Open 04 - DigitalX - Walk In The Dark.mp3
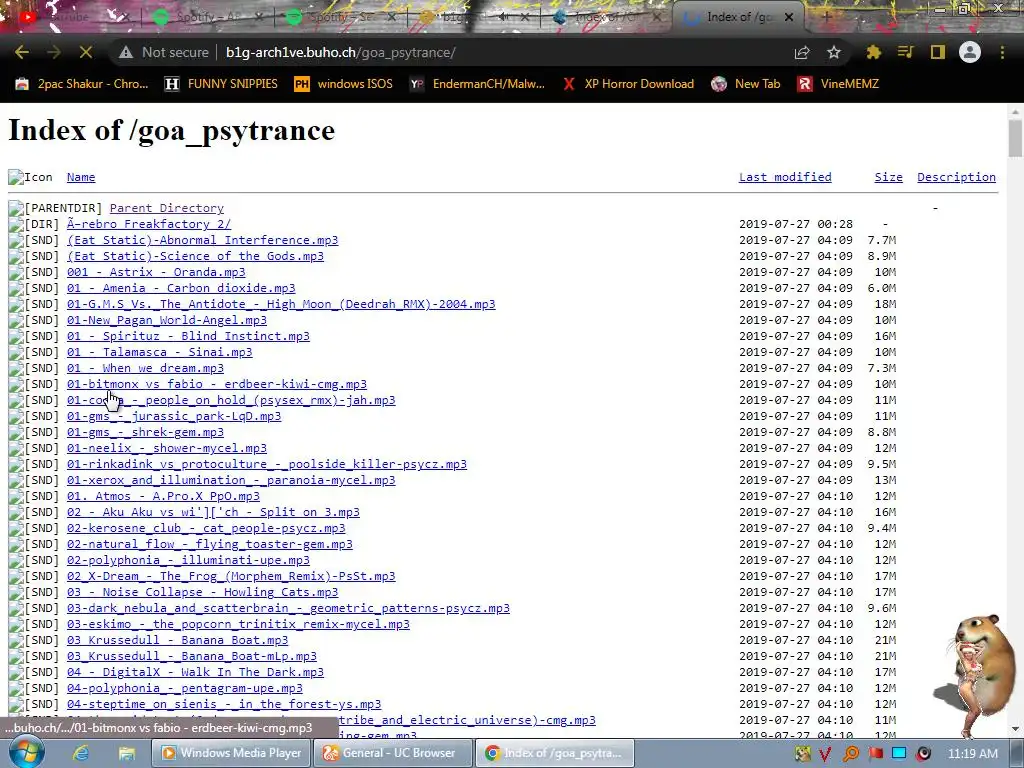1024x768 pixels. (x=195, y=672)
